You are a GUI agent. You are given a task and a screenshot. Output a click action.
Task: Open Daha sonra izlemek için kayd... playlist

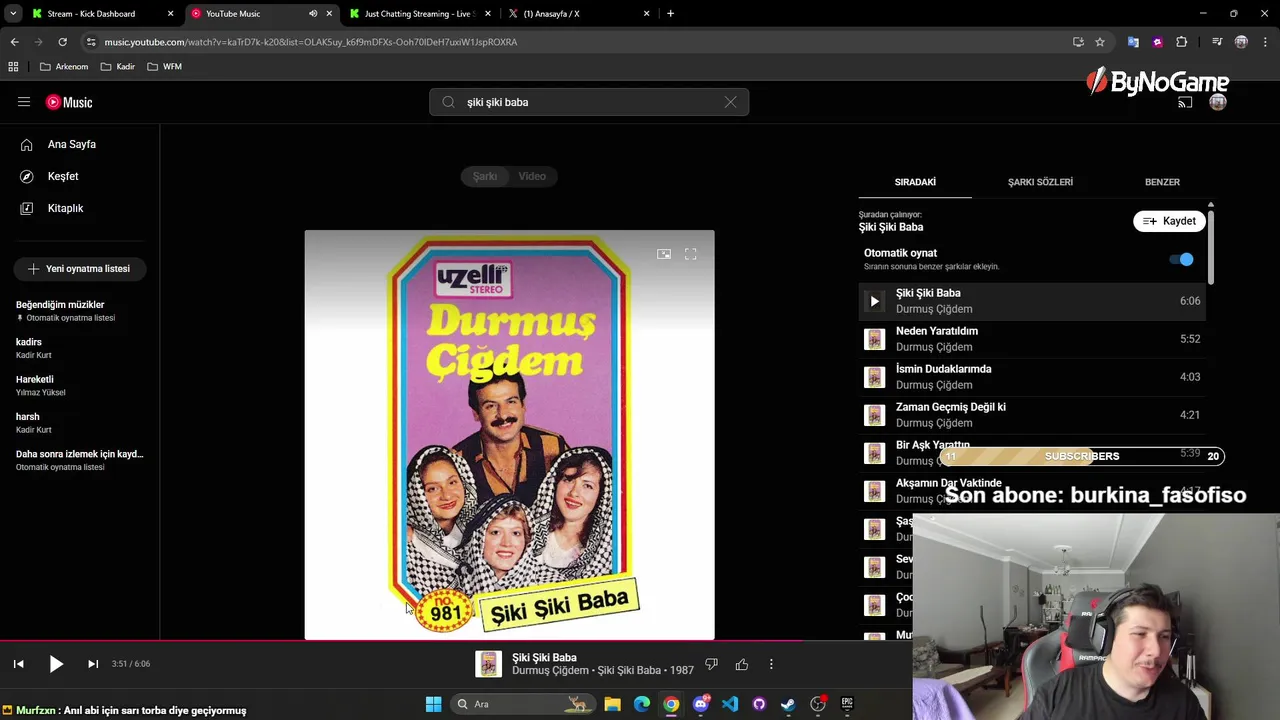tap(80, 460)
